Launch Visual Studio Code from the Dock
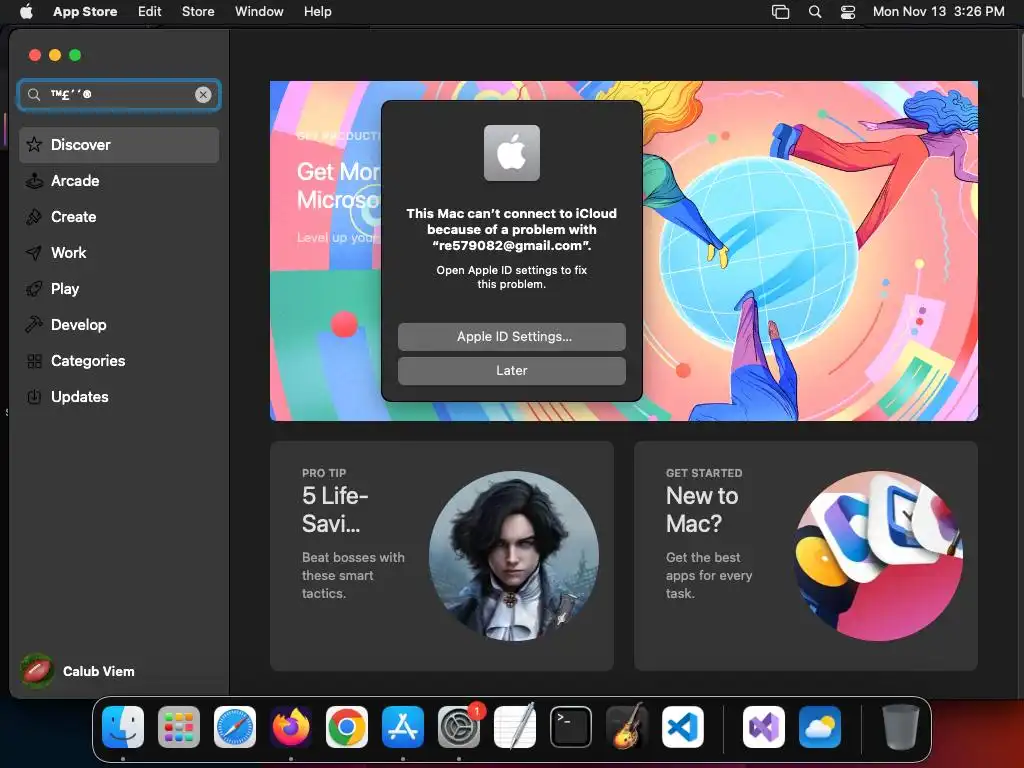The height and width of the screenshot is (768, 1024). pos(682,726)
